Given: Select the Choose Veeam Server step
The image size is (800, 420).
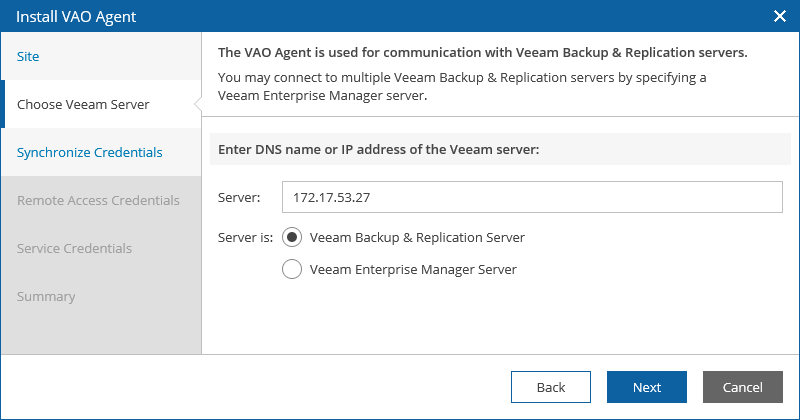Looking at the screenshot, I should [101, 104].
